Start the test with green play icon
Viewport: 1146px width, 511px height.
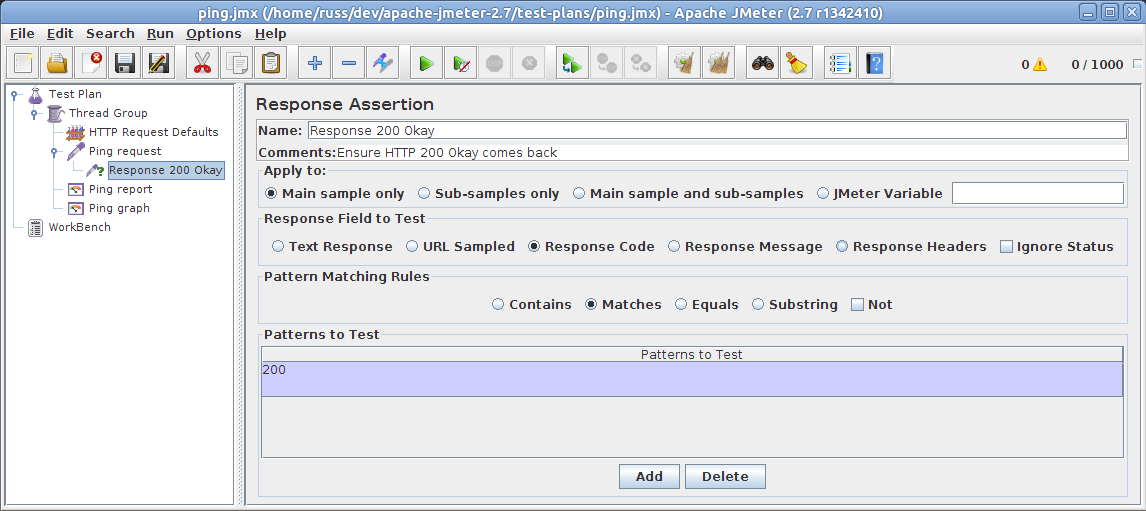(x=426, y=64)
